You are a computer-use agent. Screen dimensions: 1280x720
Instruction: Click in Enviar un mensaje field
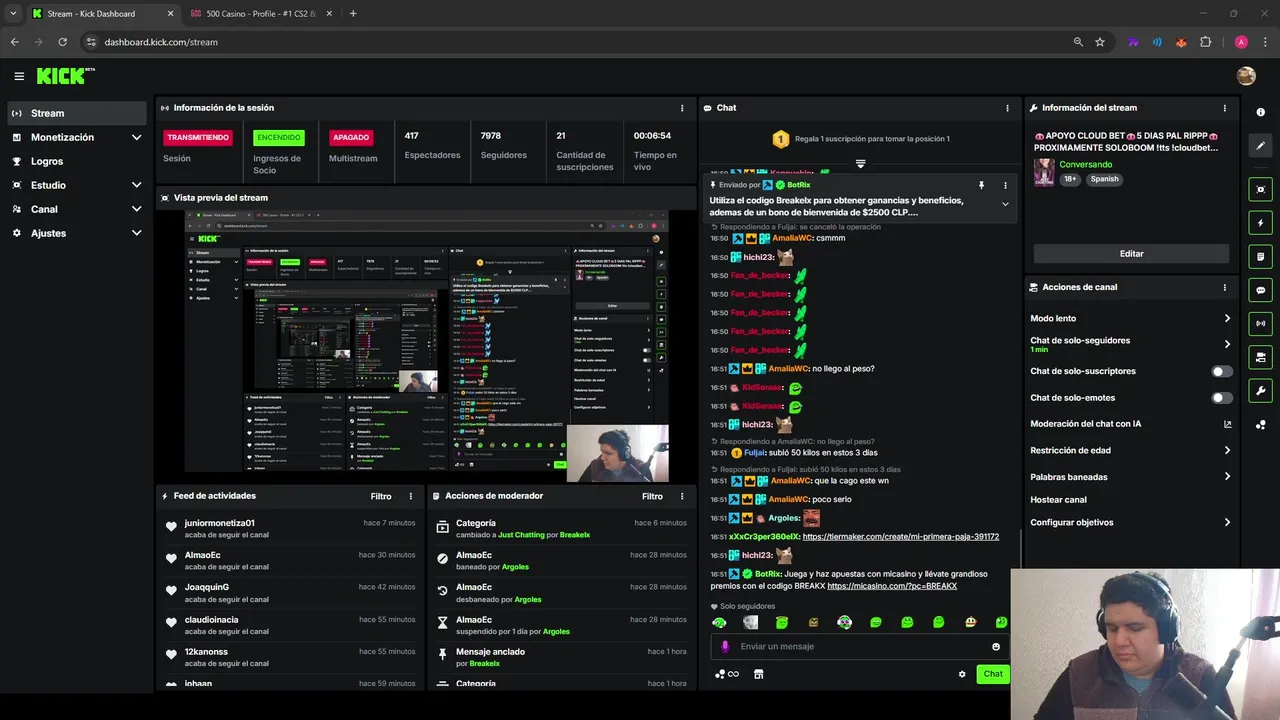860,647
